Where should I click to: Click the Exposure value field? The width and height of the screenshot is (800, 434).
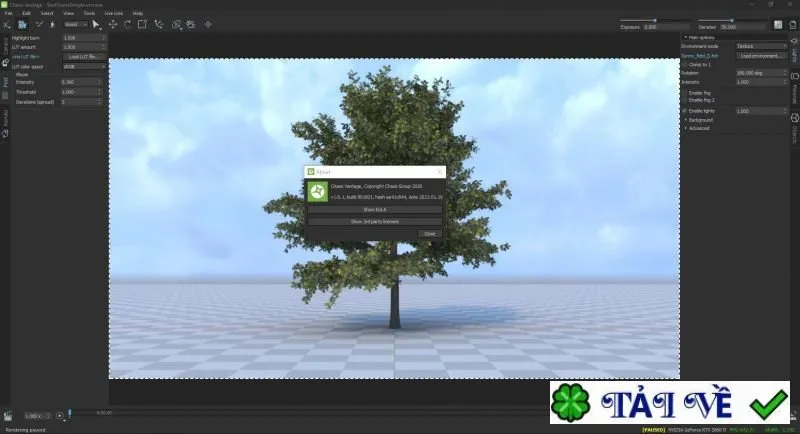665,27
